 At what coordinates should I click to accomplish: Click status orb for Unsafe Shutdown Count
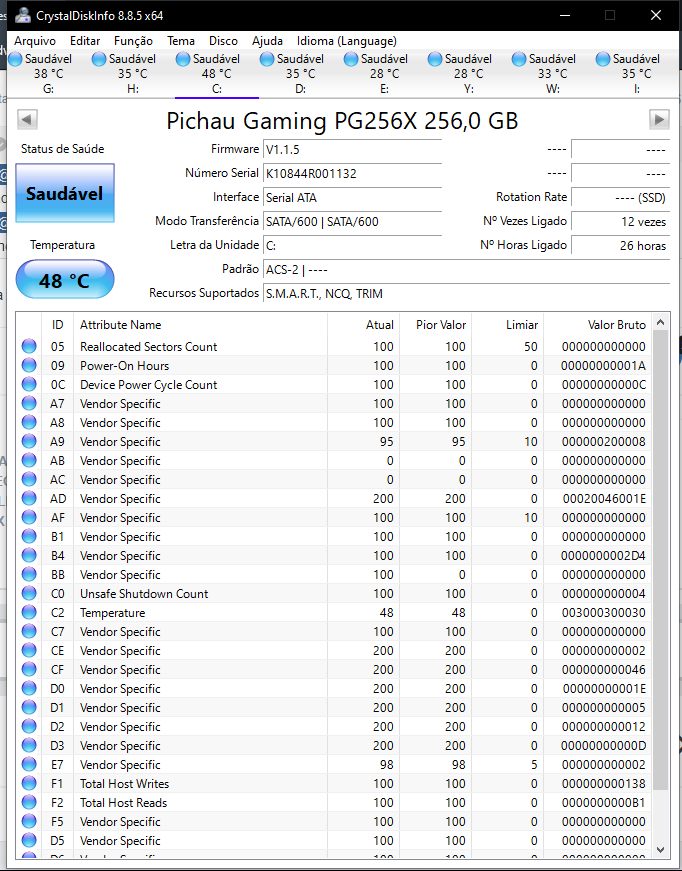29,594
